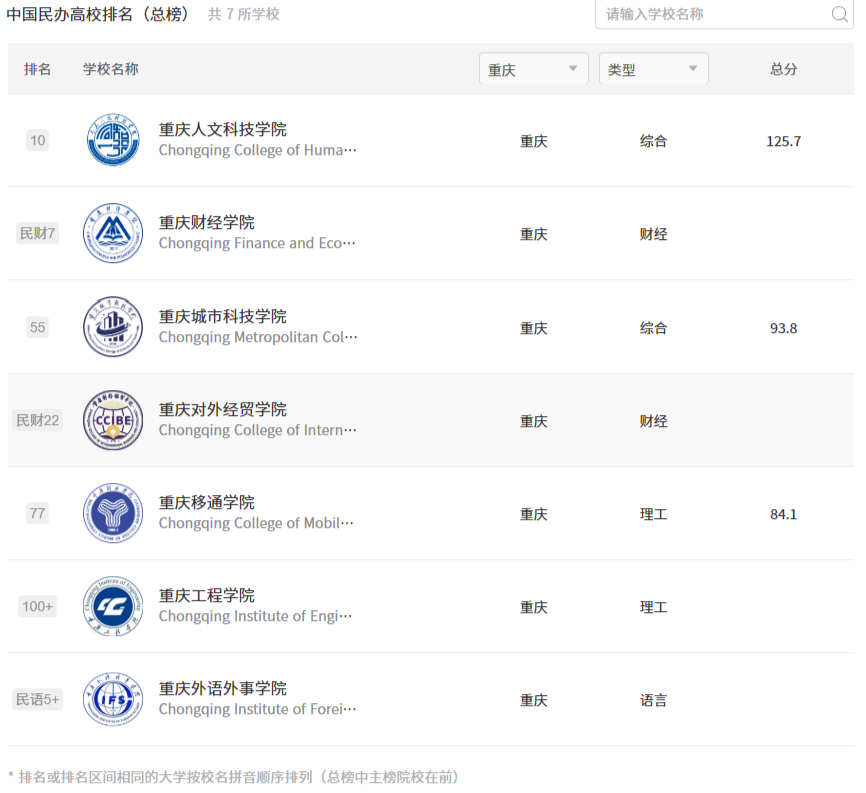Click 理工 type in 重庆移通学院 row
Image resolution: width=866 pixels, height=793 pixels.
point(653,514)
